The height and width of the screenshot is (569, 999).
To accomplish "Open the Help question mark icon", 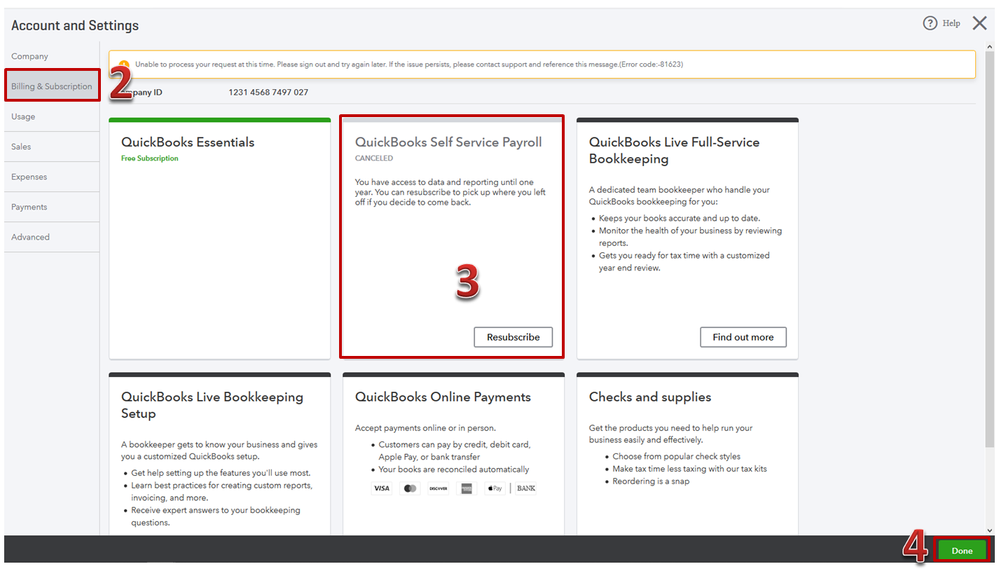I will (930, 24).
